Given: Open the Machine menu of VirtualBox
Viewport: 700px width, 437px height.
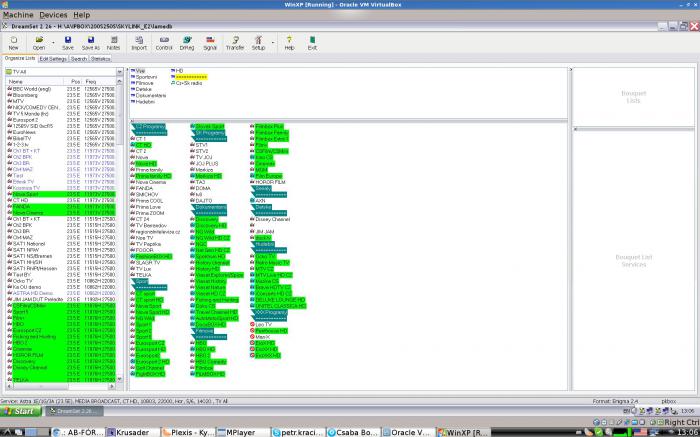Looking at the screenshot, I should 18,15.
